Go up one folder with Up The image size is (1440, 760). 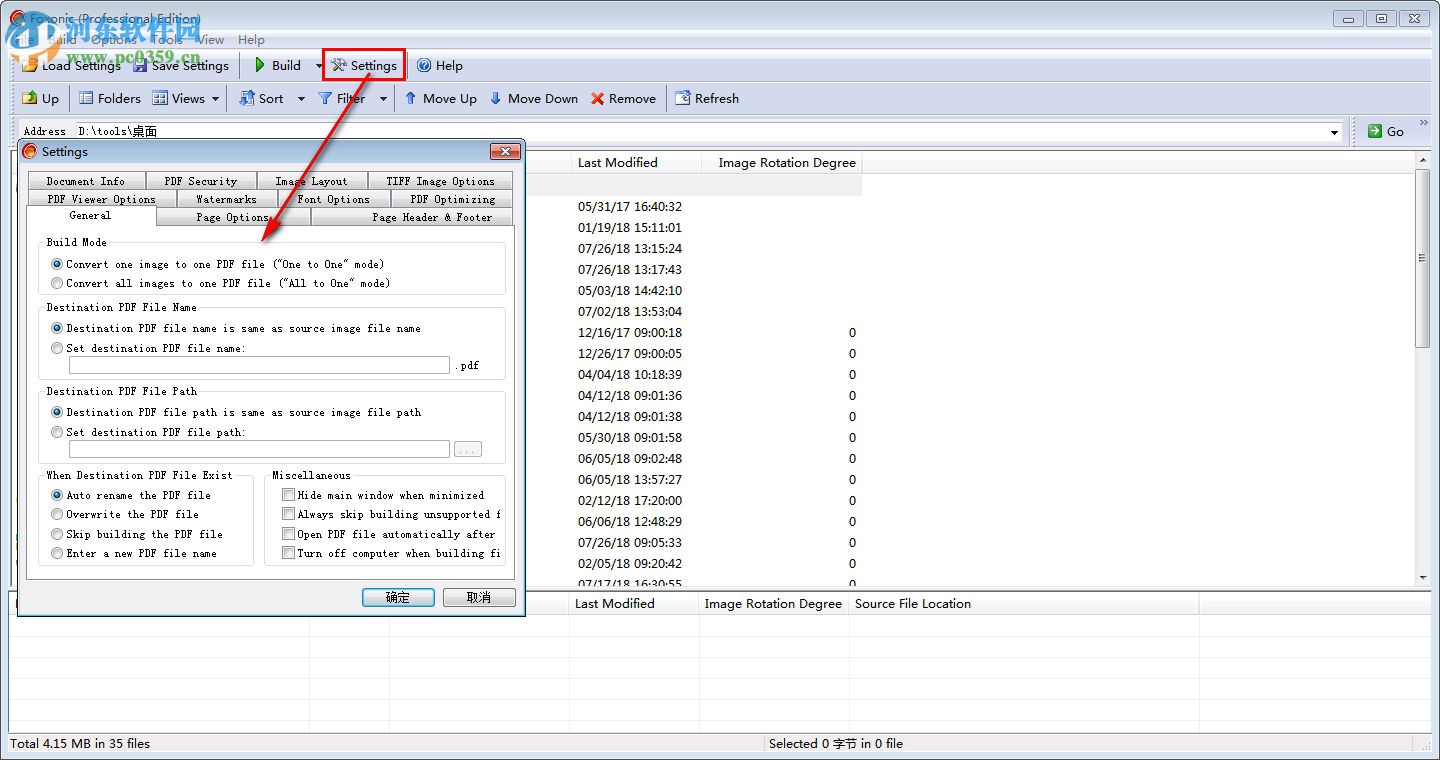[41, 98]
